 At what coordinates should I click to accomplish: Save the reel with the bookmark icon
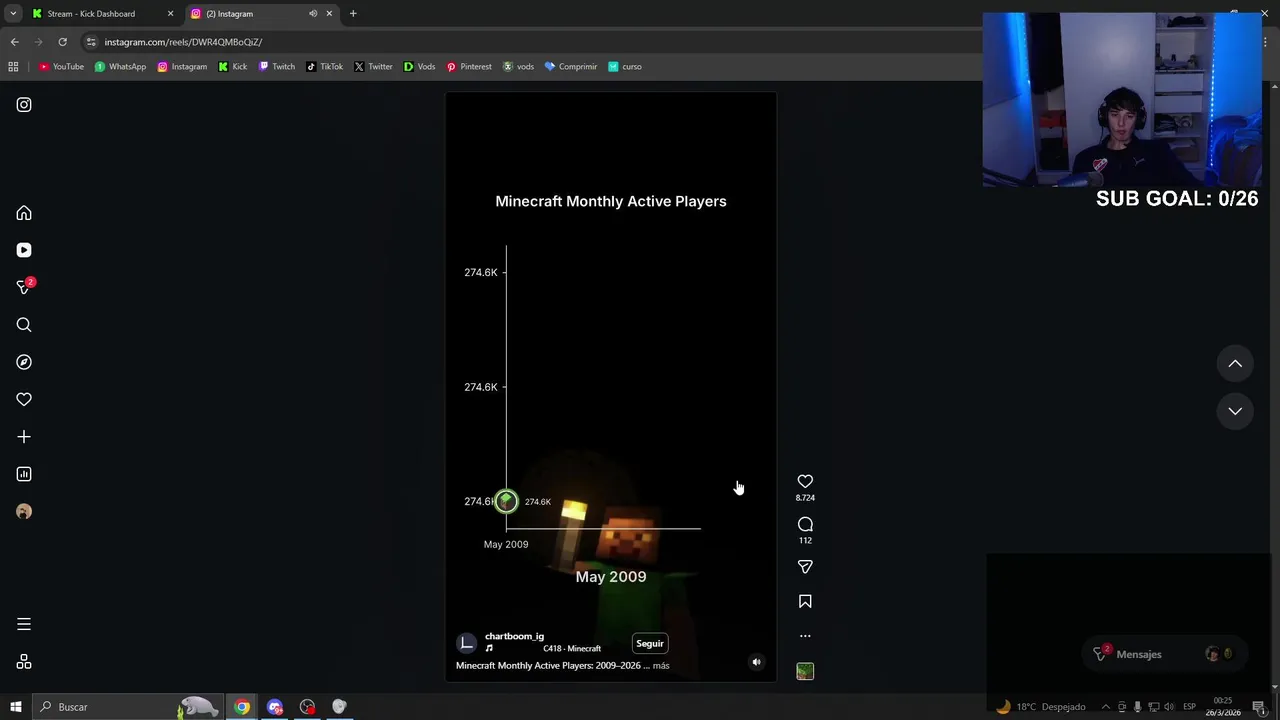[805, 601]
